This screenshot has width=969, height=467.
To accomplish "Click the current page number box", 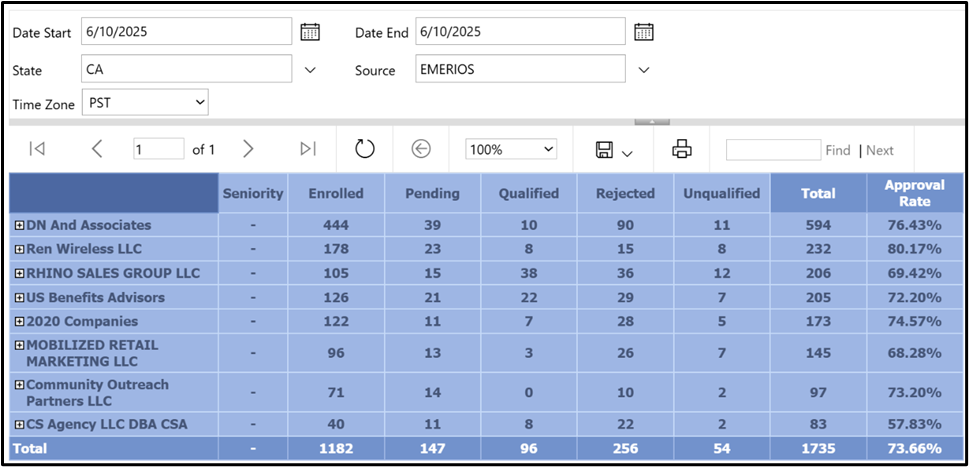I will (x=159, y=149).
